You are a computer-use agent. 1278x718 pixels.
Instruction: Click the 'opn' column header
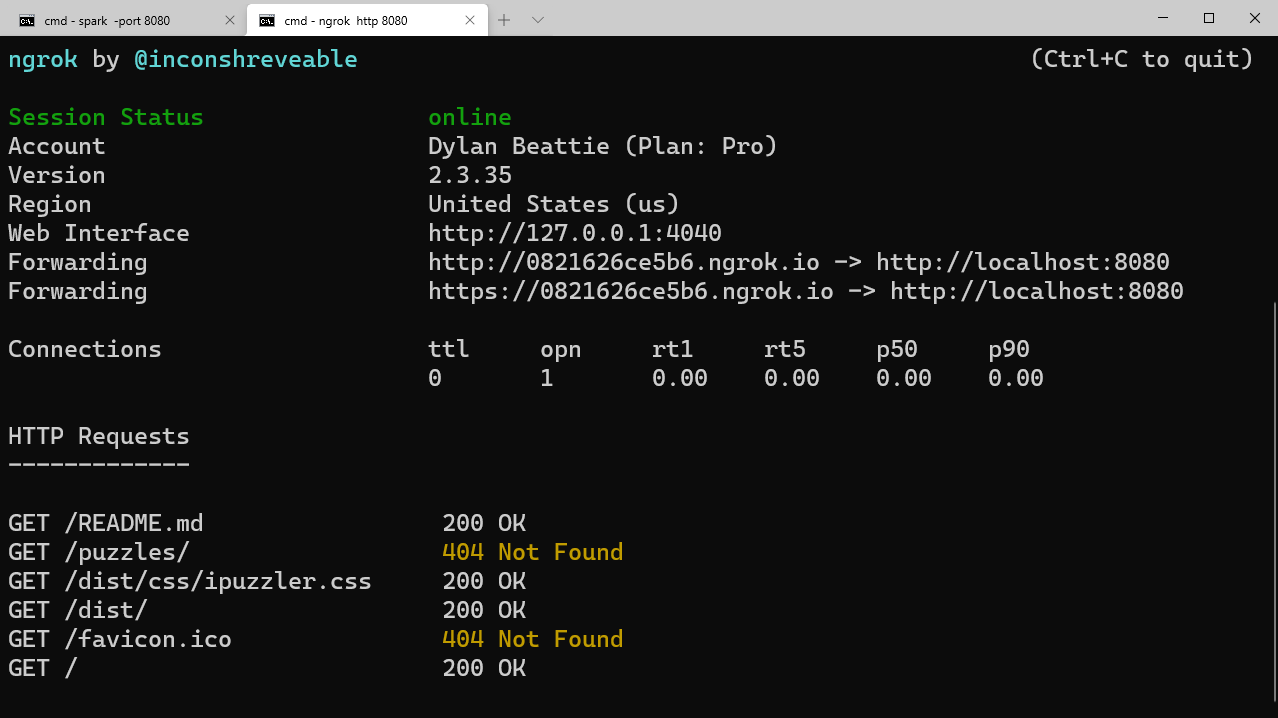click(x=561, y=349)
